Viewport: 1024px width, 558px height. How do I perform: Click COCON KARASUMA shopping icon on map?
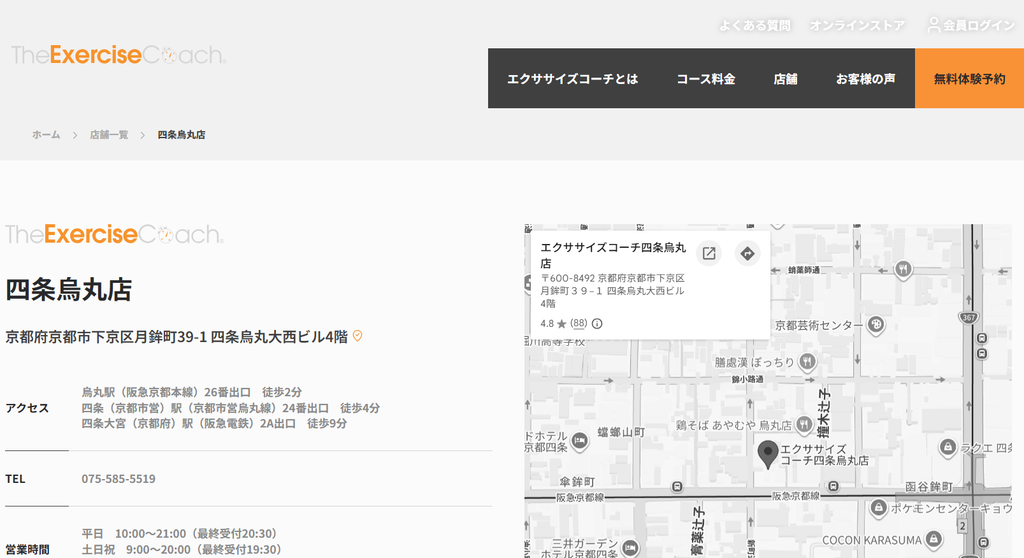[935, 540]
